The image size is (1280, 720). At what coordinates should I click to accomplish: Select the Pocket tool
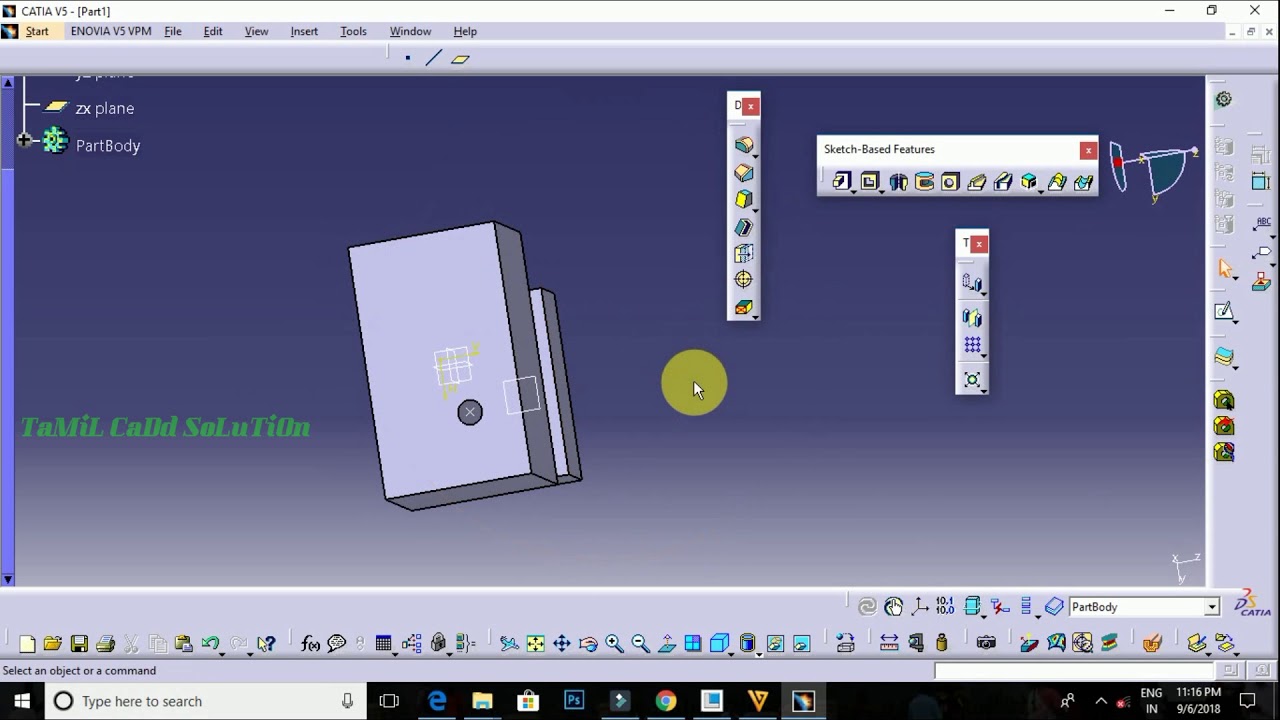[x=870, y=181]
